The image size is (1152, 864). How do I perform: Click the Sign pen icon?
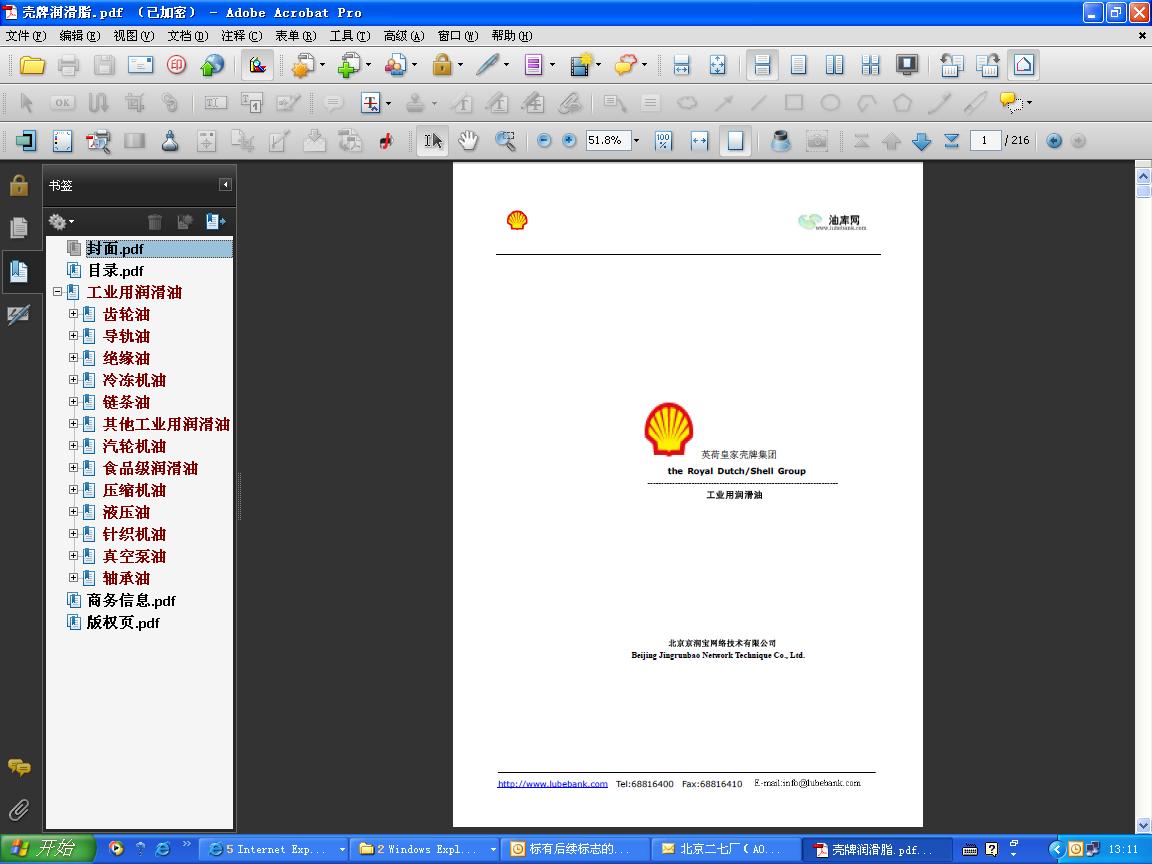[487, 65]
